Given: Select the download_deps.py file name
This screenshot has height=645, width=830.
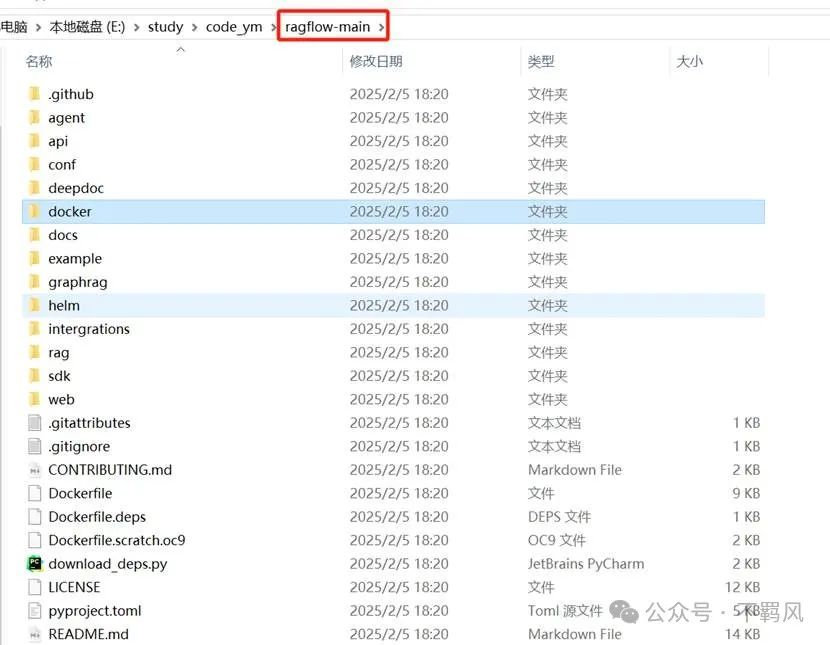Looking at the screenshot, I should coord(107,564).
